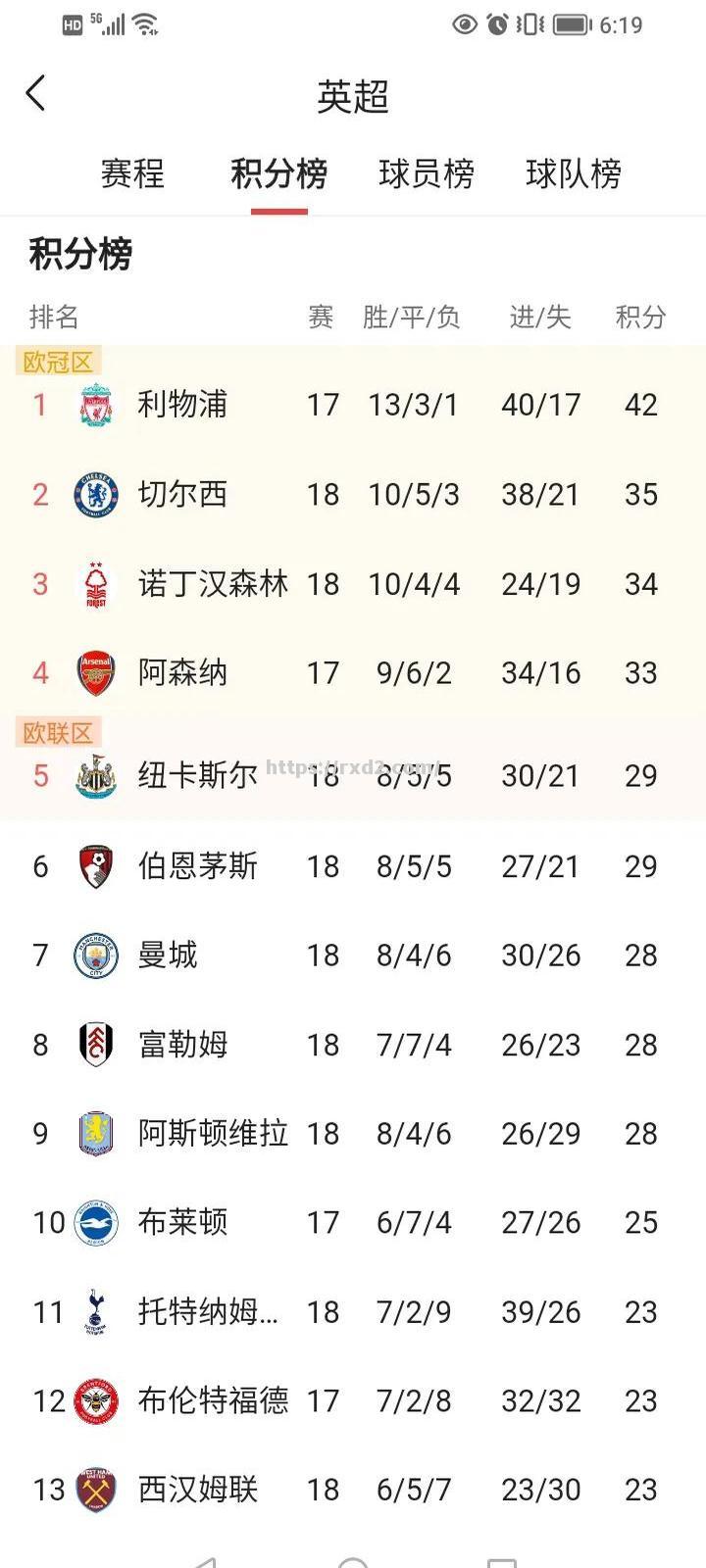Click the Tottenham club crest
This screenshot has height=1568, width=706.
[96, 1312]
